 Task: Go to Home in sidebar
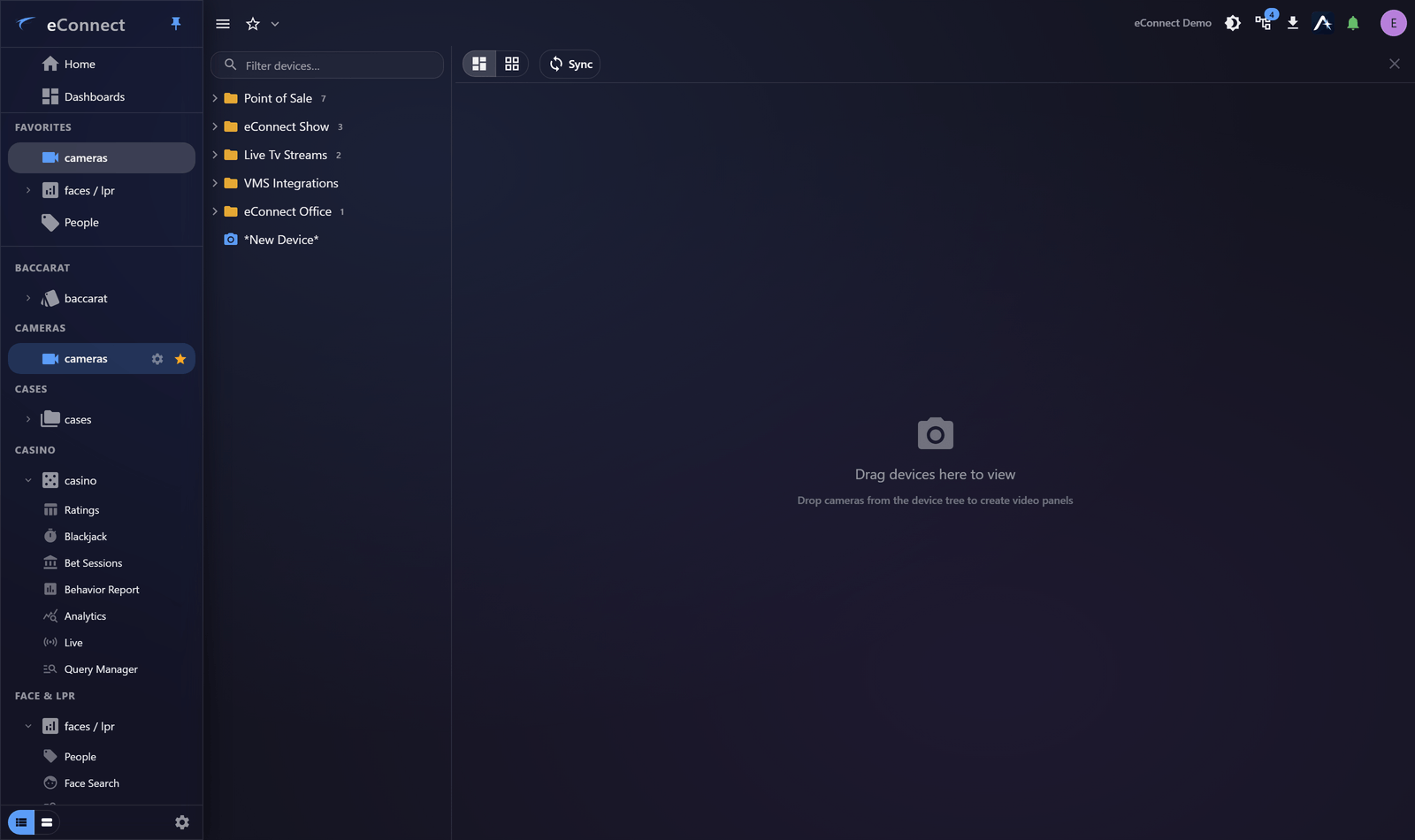coord(102,64)
